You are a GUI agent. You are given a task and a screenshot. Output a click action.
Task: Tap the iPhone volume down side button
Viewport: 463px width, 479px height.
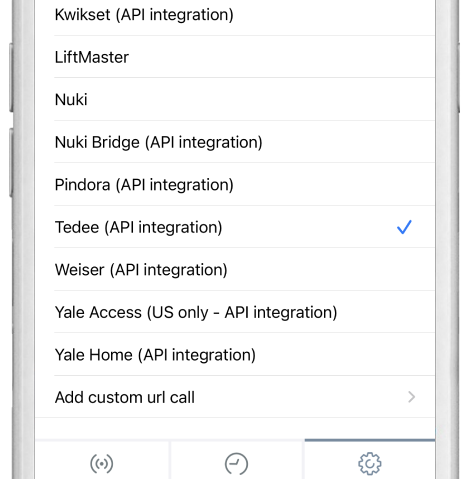(x=11, y=162)
